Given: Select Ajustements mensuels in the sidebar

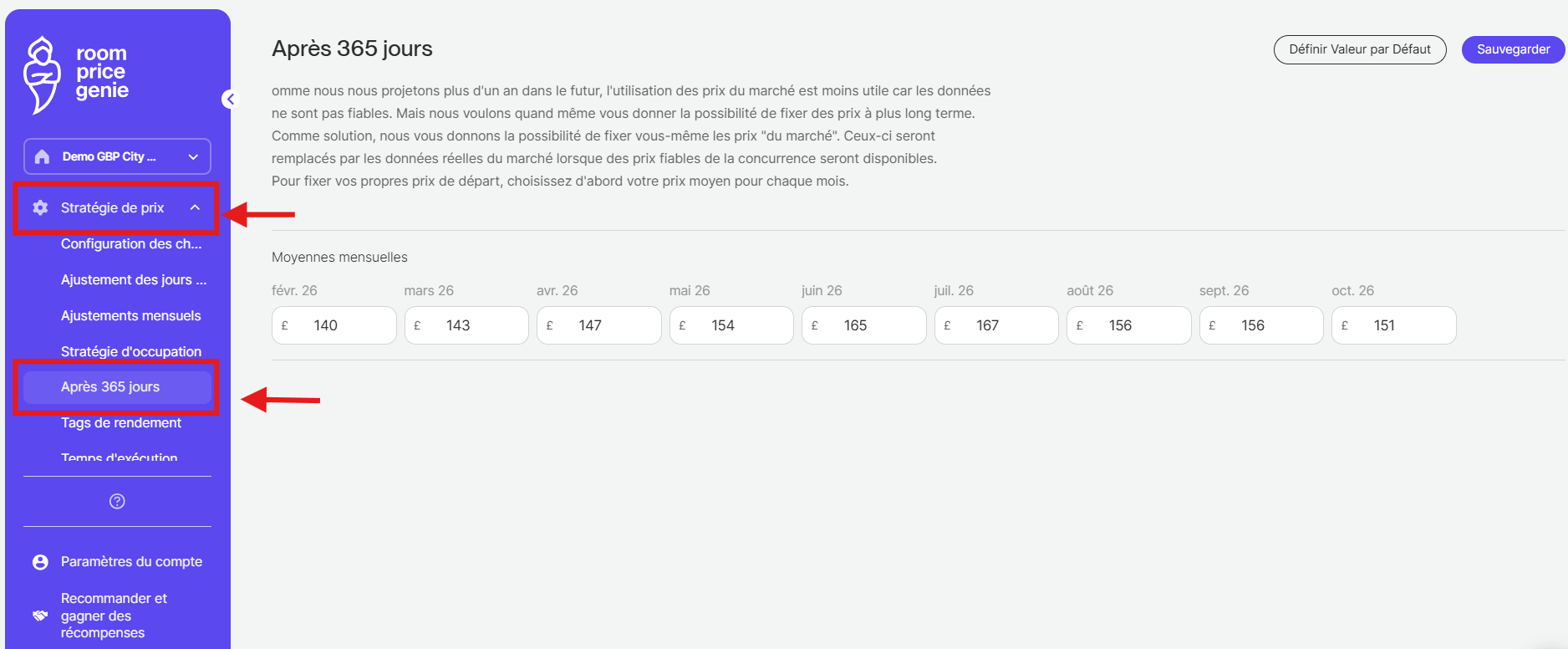Looking at the screenshot, I should pyautogui.click(x=130, y=315).
